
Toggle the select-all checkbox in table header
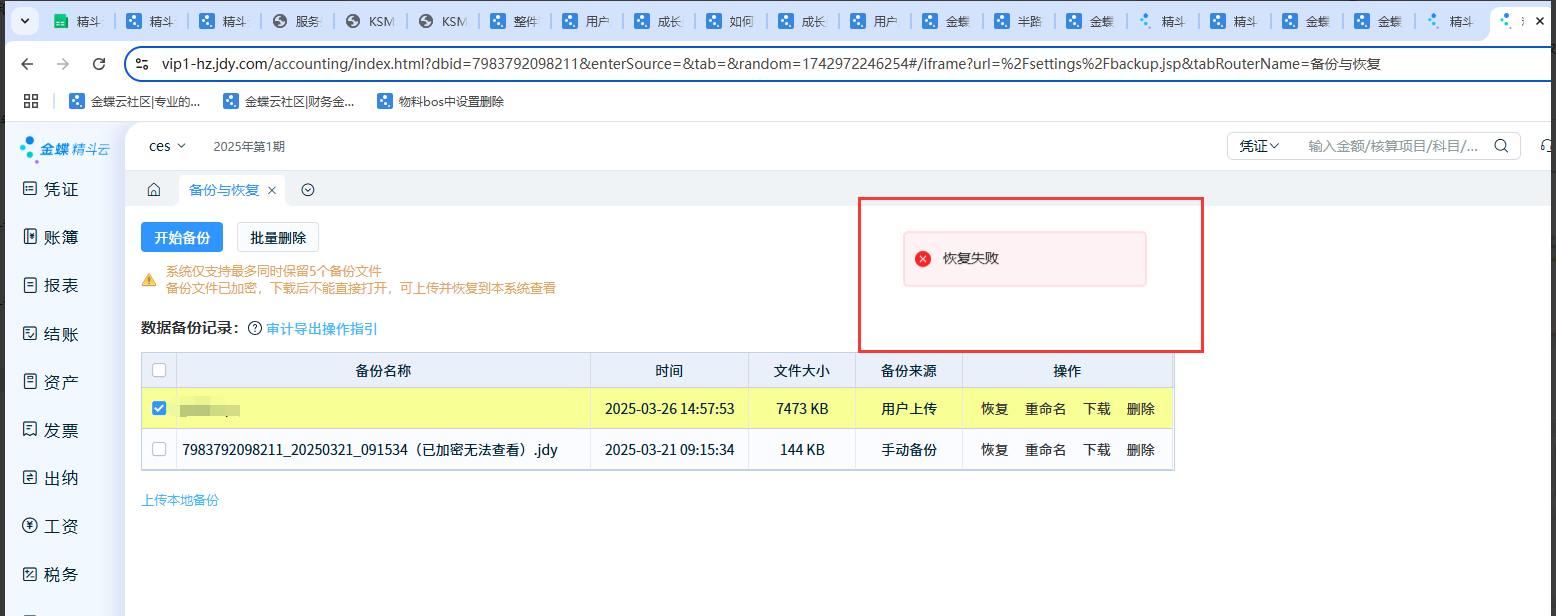159,371
